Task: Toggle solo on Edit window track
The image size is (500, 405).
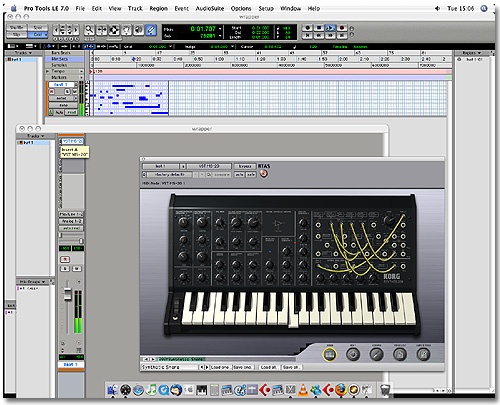Action: click(68, 91)
